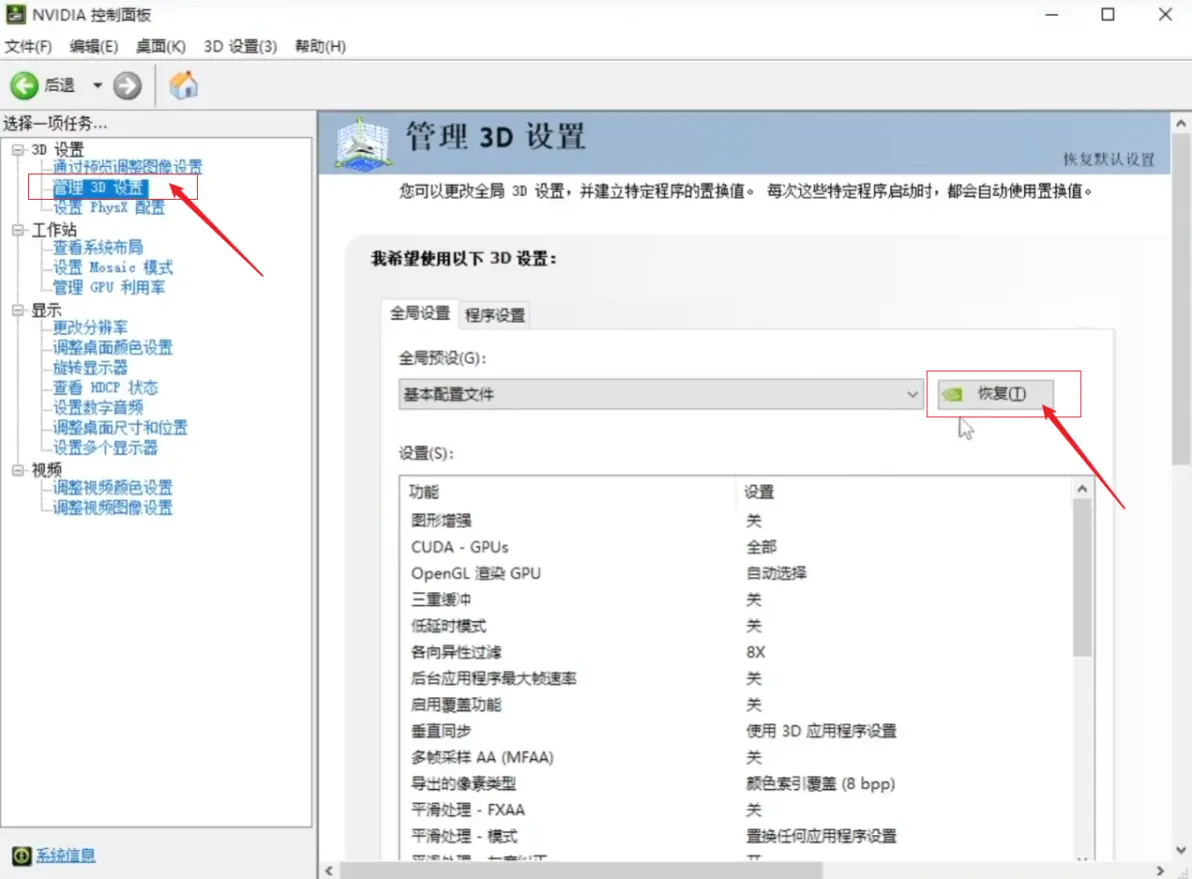Select the OpenGL 渲染 GPU row
The image size is (1192, 879).
736,573
